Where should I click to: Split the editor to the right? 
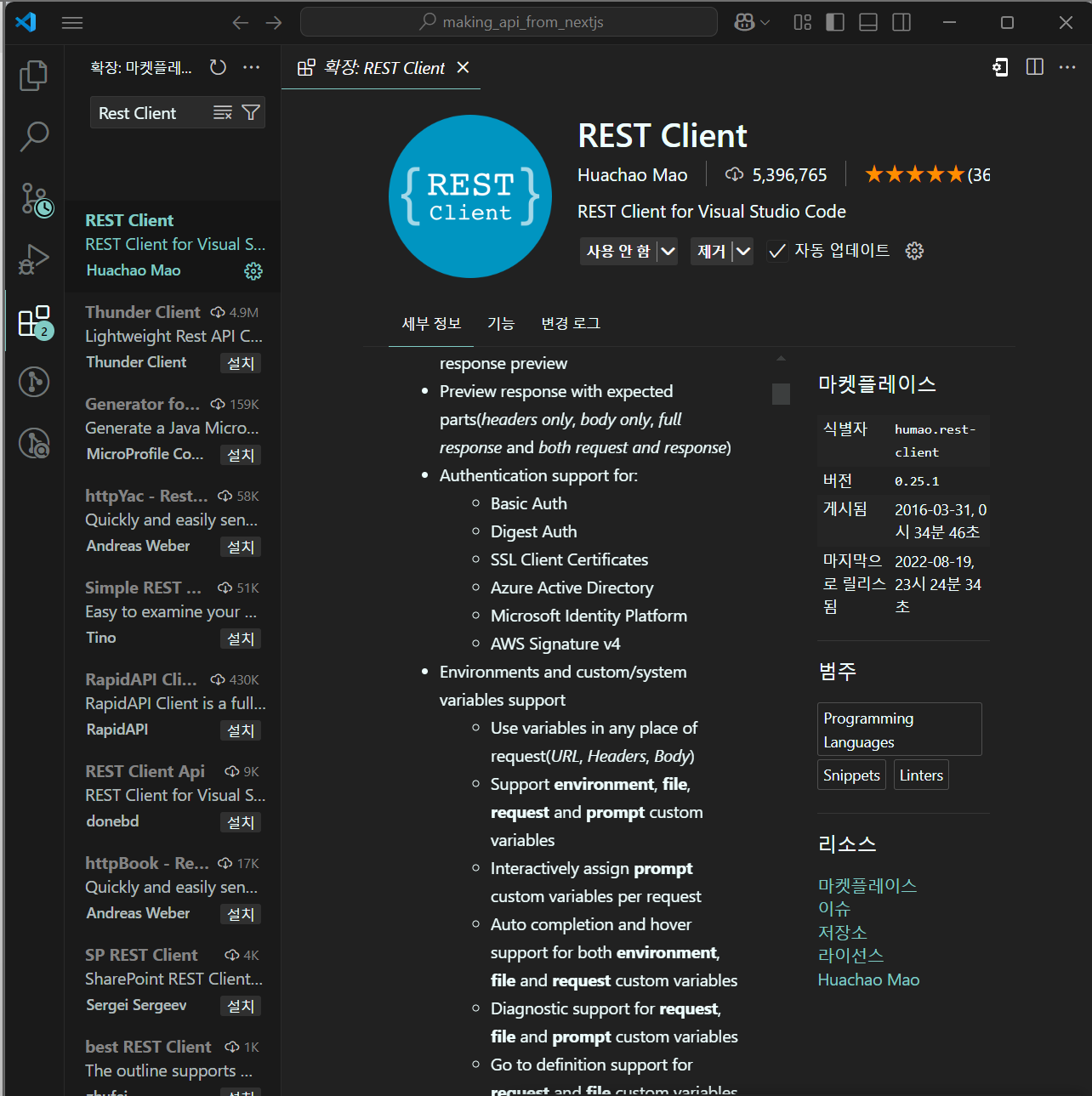coord(1035,67)
